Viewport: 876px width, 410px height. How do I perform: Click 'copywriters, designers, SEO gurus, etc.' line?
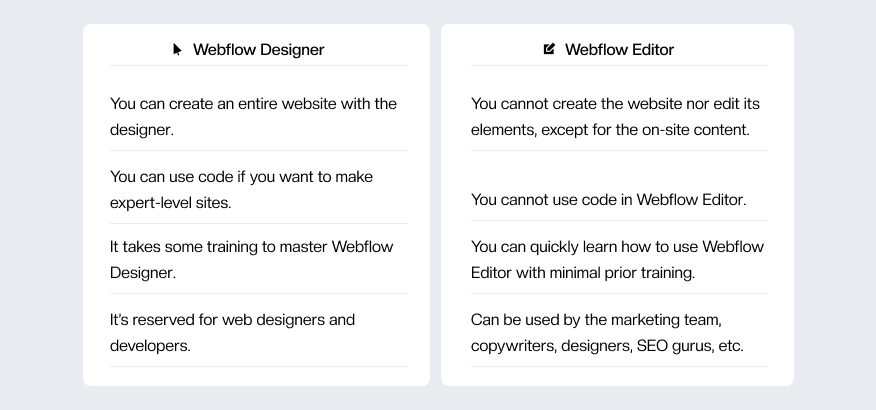[x=607, y=346]
